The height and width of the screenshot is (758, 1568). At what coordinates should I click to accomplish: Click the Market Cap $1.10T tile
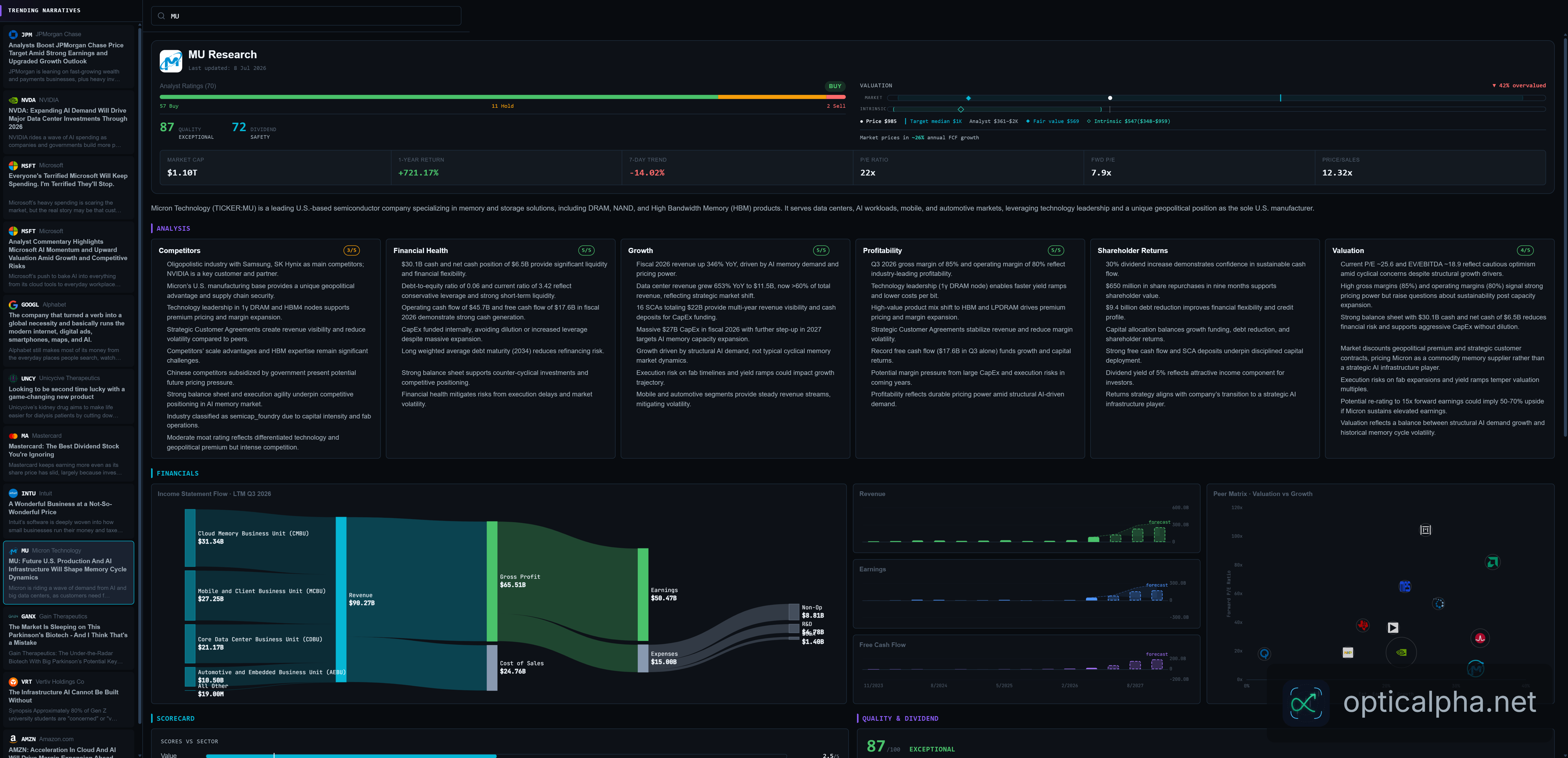click(275, 167)
